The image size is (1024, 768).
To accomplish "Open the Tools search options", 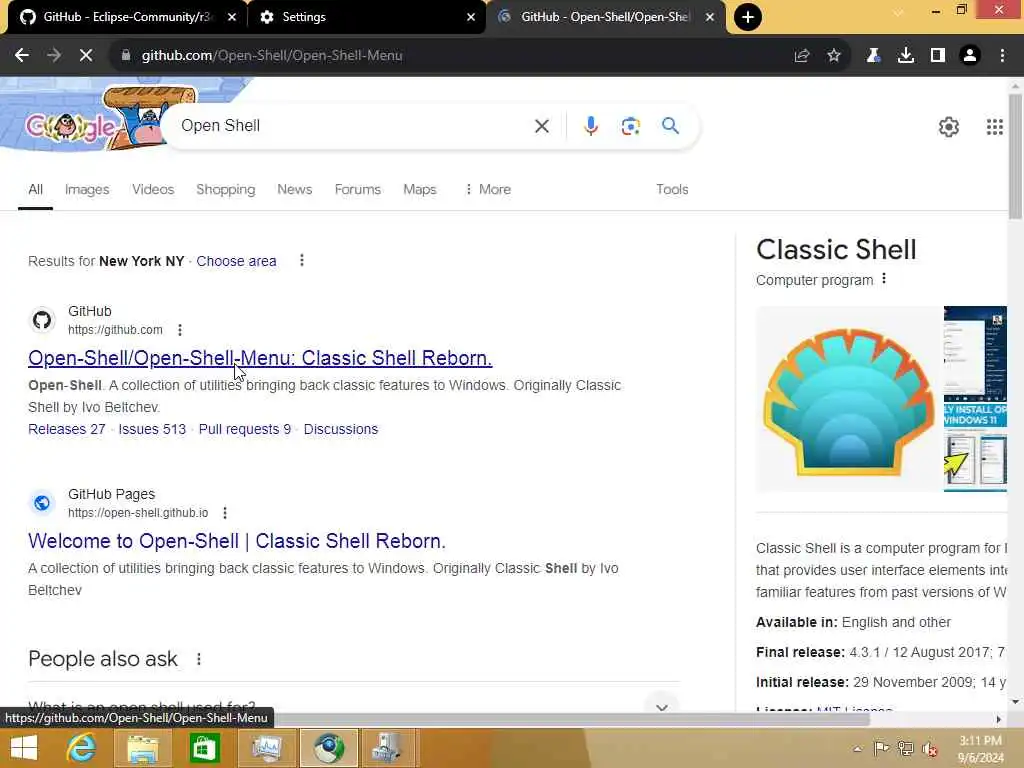I will (672, 189).
